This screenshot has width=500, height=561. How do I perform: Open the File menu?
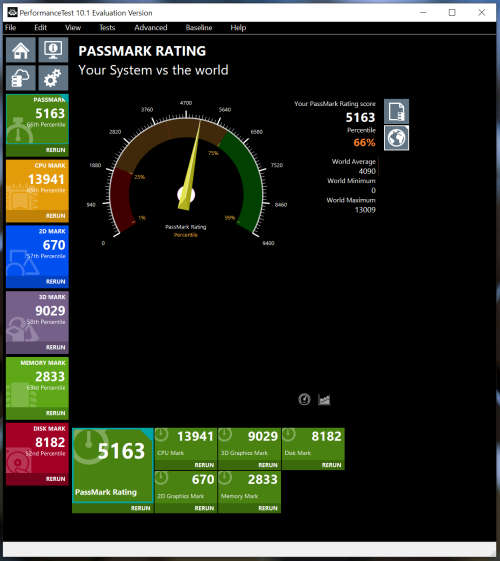[10, 28]
